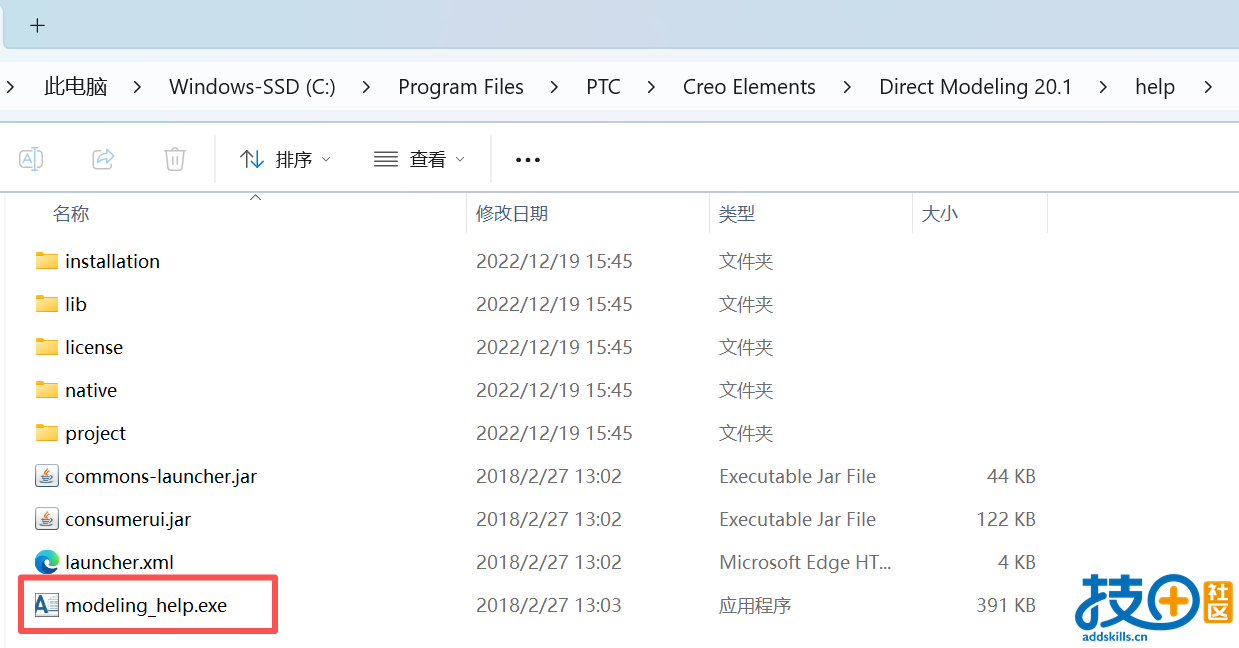The width and height of the screenshot is (1239, 648).
Task: Select the native folder icon
Action: 46,390
